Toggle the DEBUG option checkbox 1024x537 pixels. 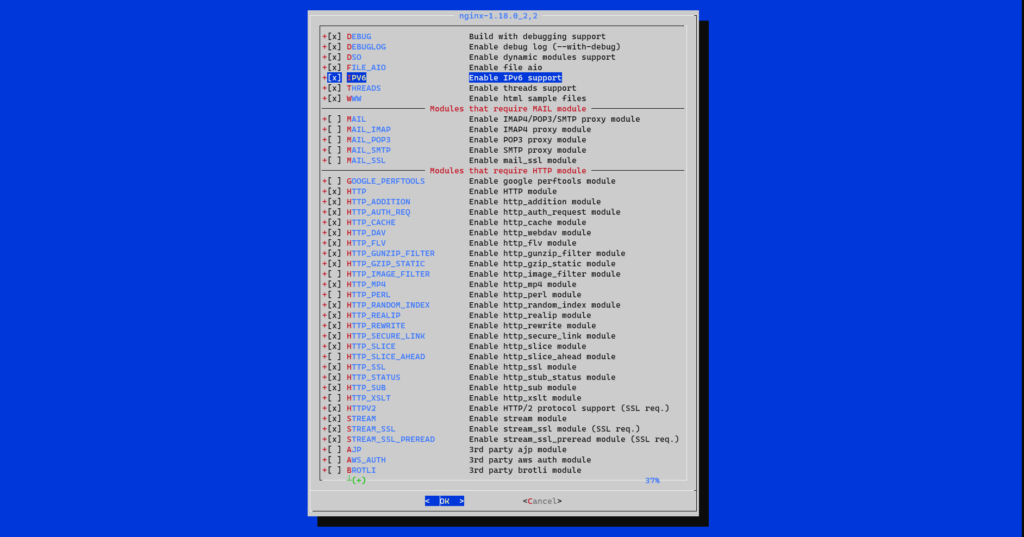334,37
